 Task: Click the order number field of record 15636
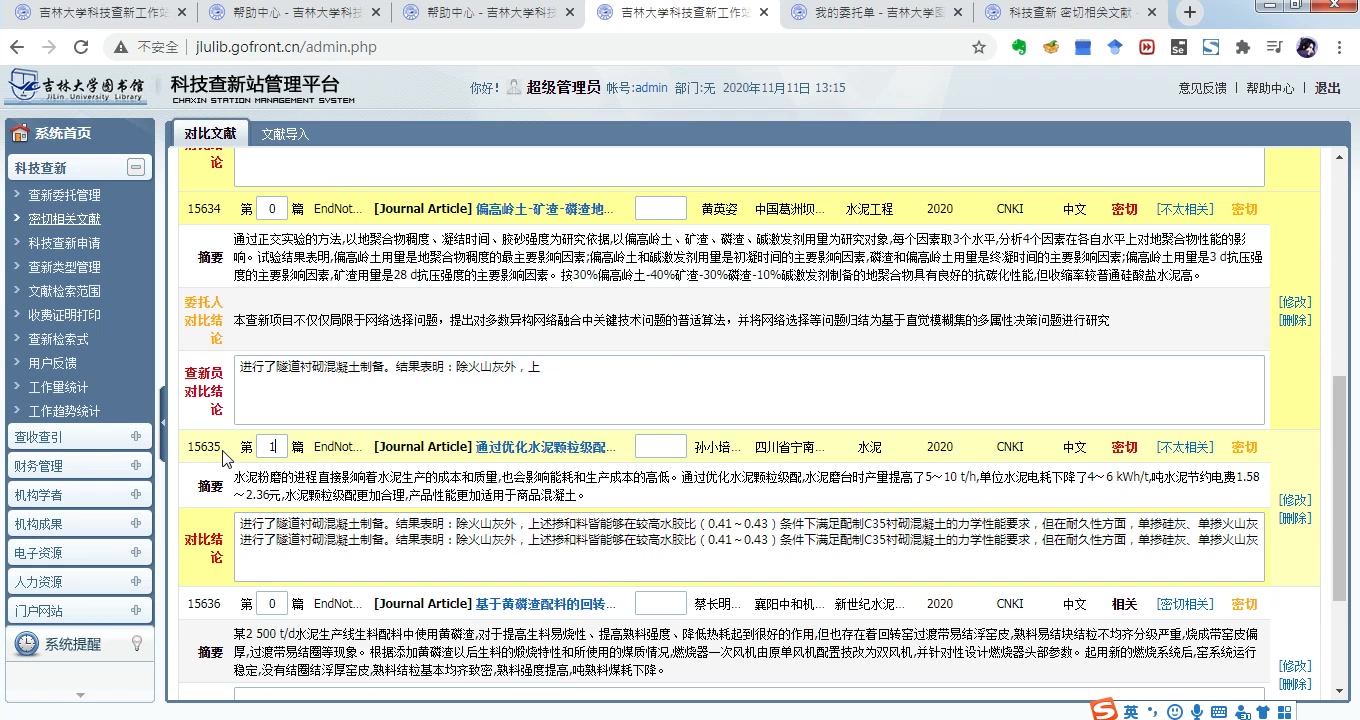(x=272, y=604)
